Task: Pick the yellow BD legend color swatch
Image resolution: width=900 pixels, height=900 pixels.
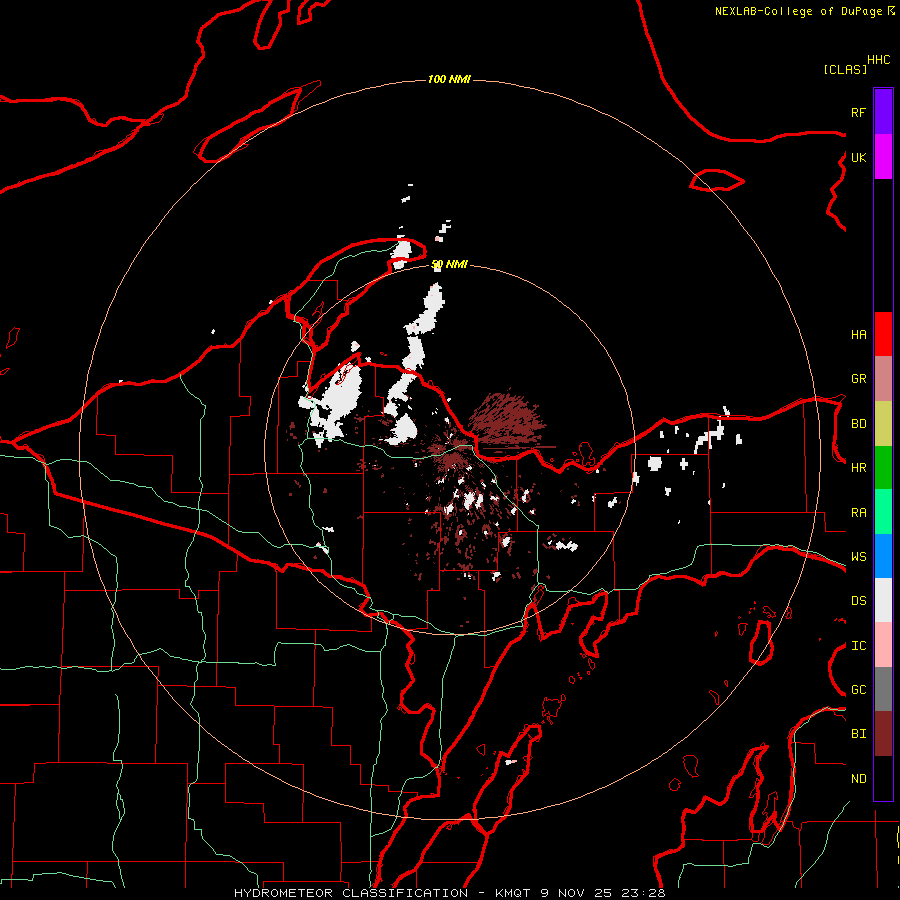Action: [x=883, y=423]
